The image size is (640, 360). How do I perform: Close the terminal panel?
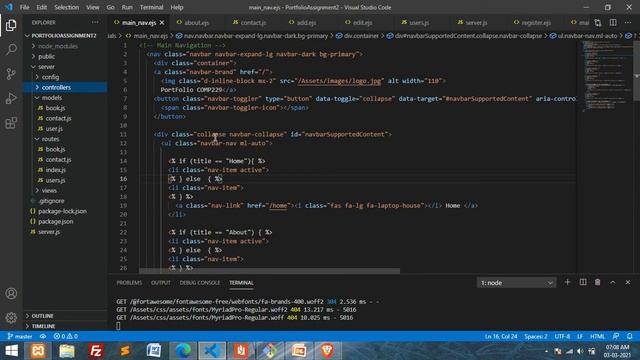pyautogui.click(x=628, y=282)
